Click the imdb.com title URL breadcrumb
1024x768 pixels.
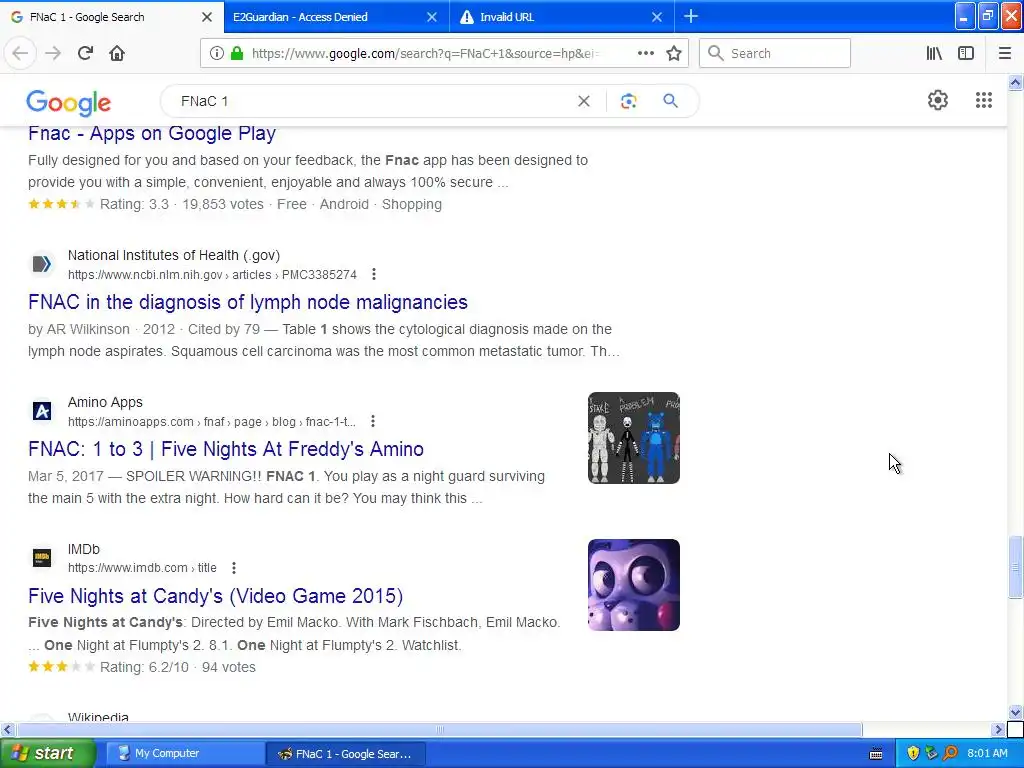click(x=142, y=568)
